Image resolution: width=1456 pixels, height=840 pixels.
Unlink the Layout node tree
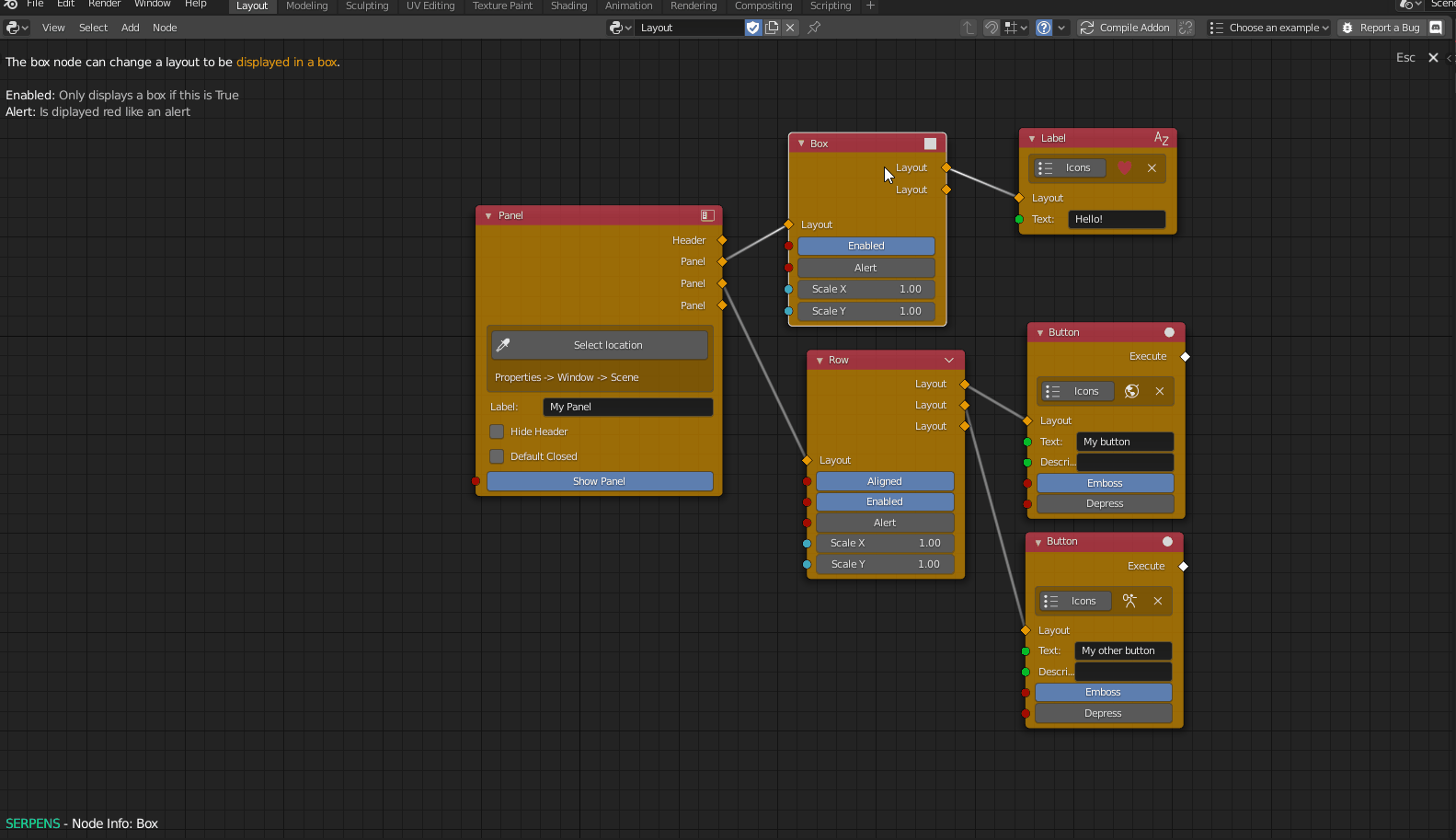790,28
